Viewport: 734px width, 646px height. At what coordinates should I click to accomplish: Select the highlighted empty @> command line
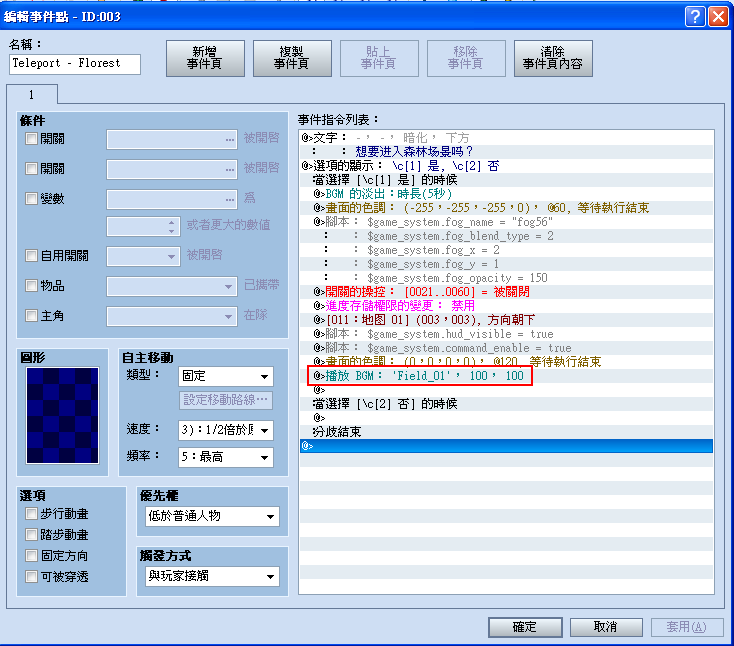506,446
